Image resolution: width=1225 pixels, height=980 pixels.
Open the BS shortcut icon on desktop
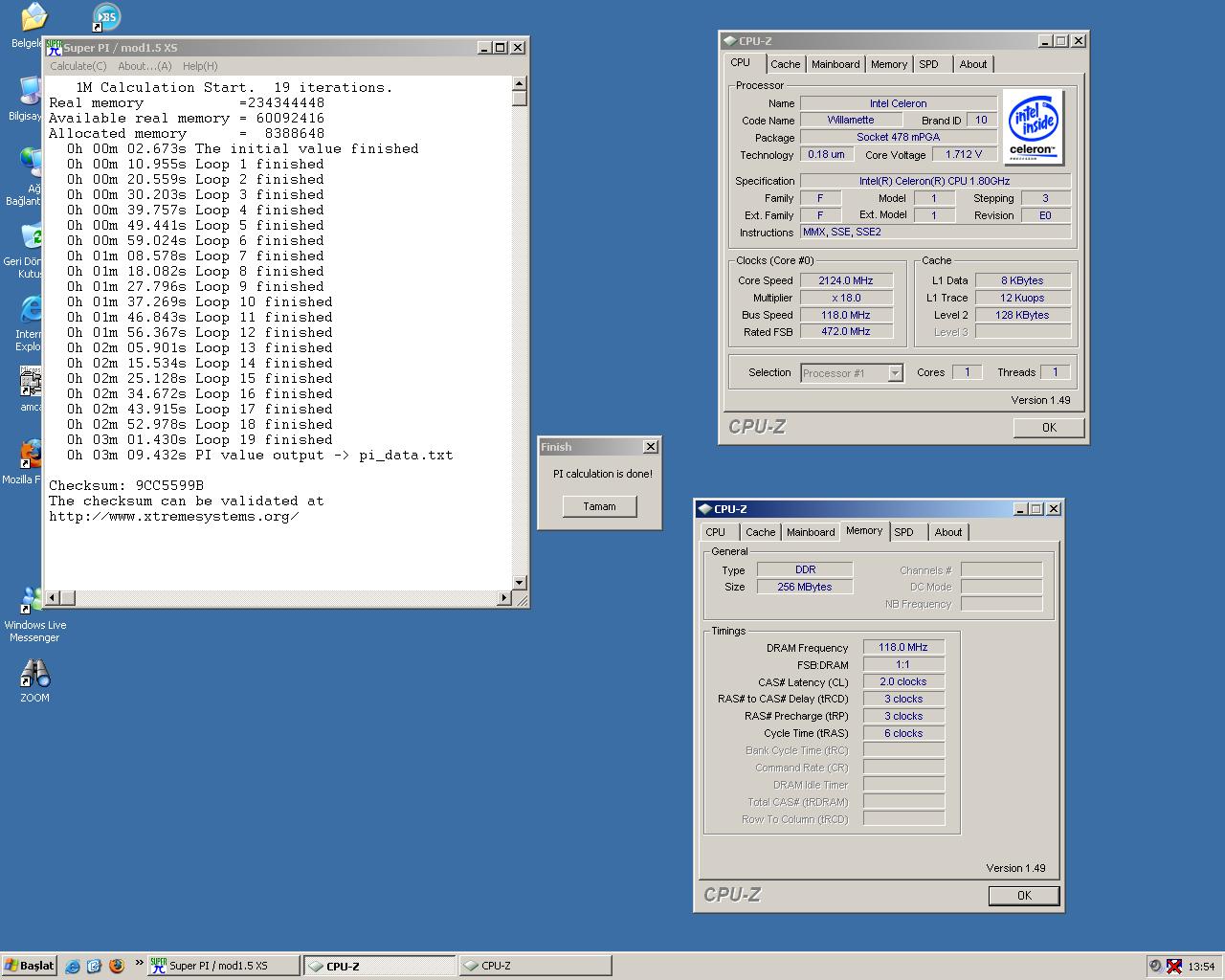105,16
